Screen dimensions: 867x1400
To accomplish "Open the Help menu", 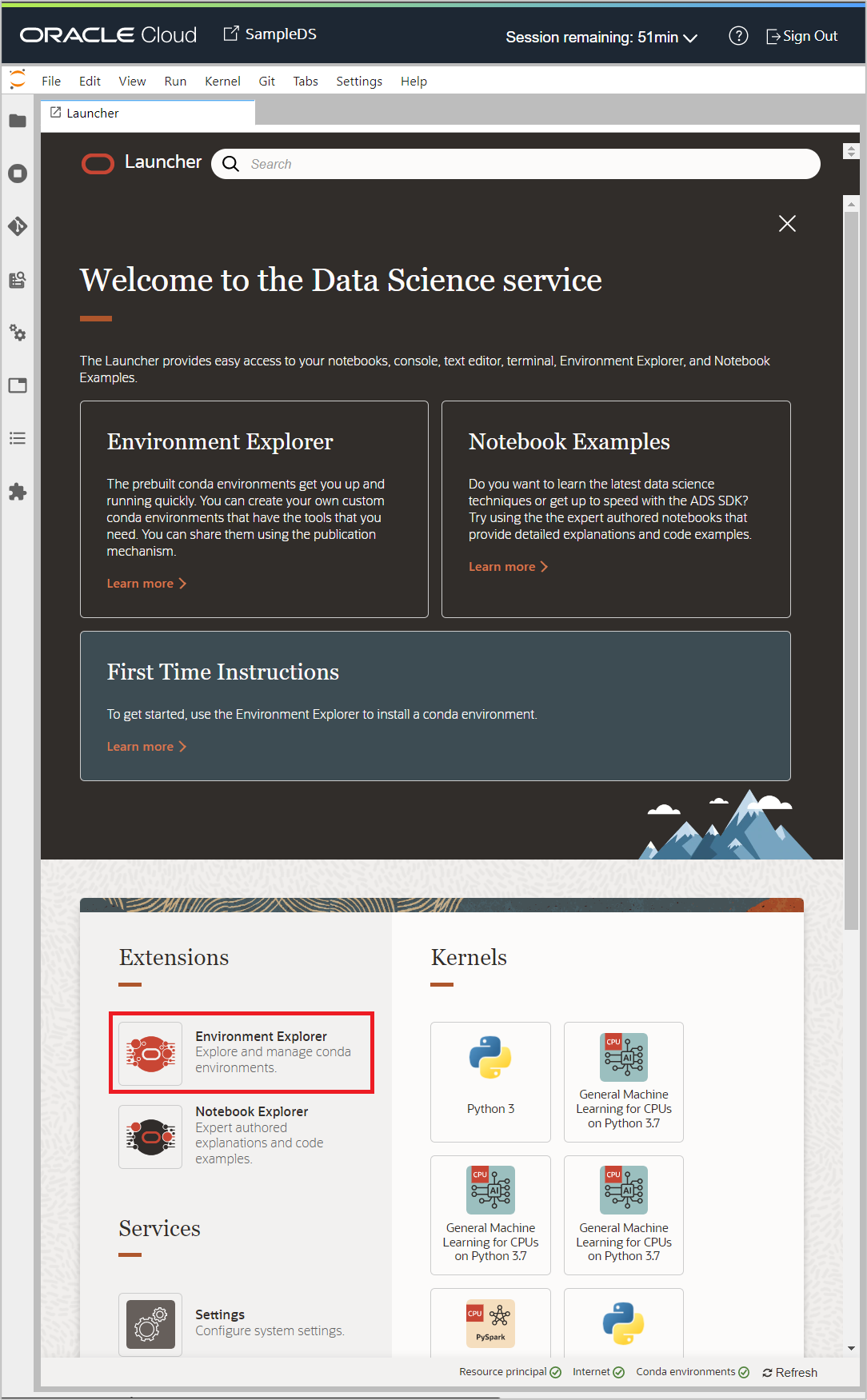I will coord(414,81).
